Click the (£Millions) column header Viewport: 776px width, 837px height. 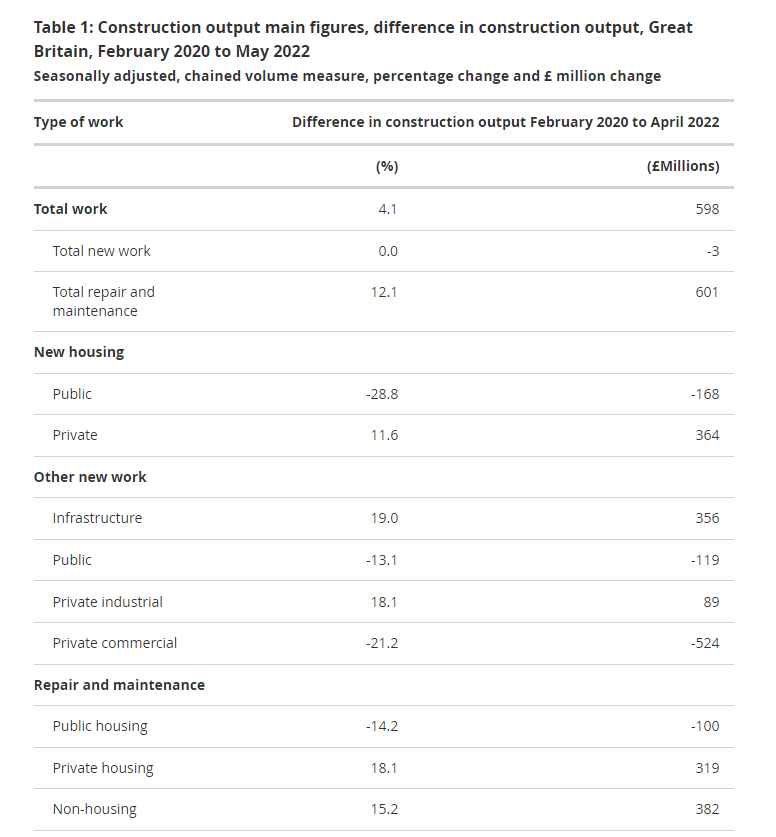683,167
